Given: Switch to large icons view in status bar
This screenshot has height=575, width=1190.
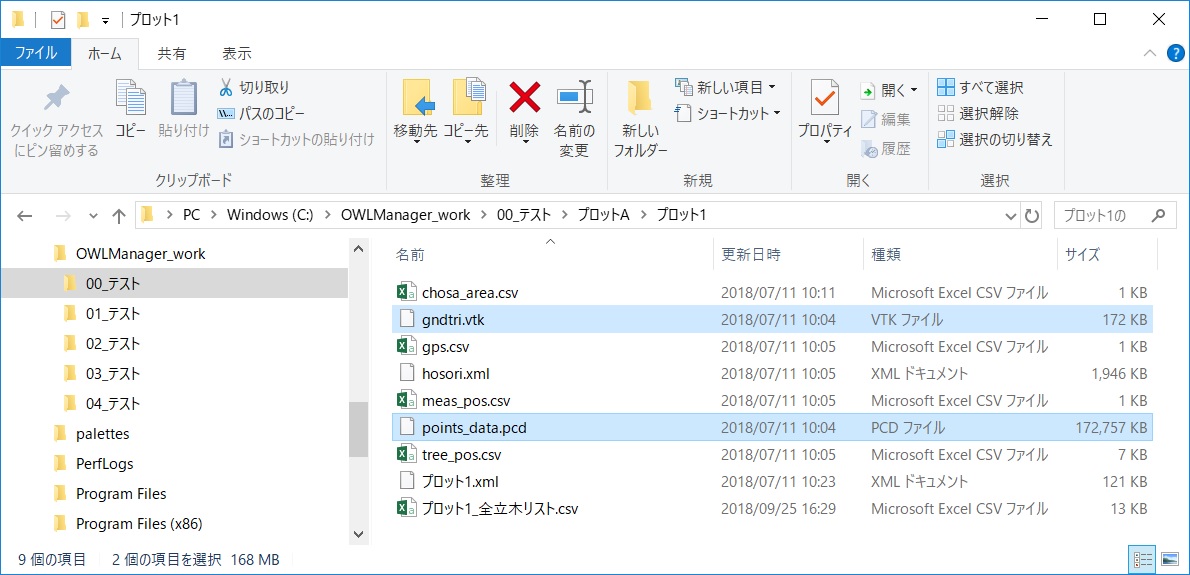Looking at the screenshot, I should coord(1169,560).
